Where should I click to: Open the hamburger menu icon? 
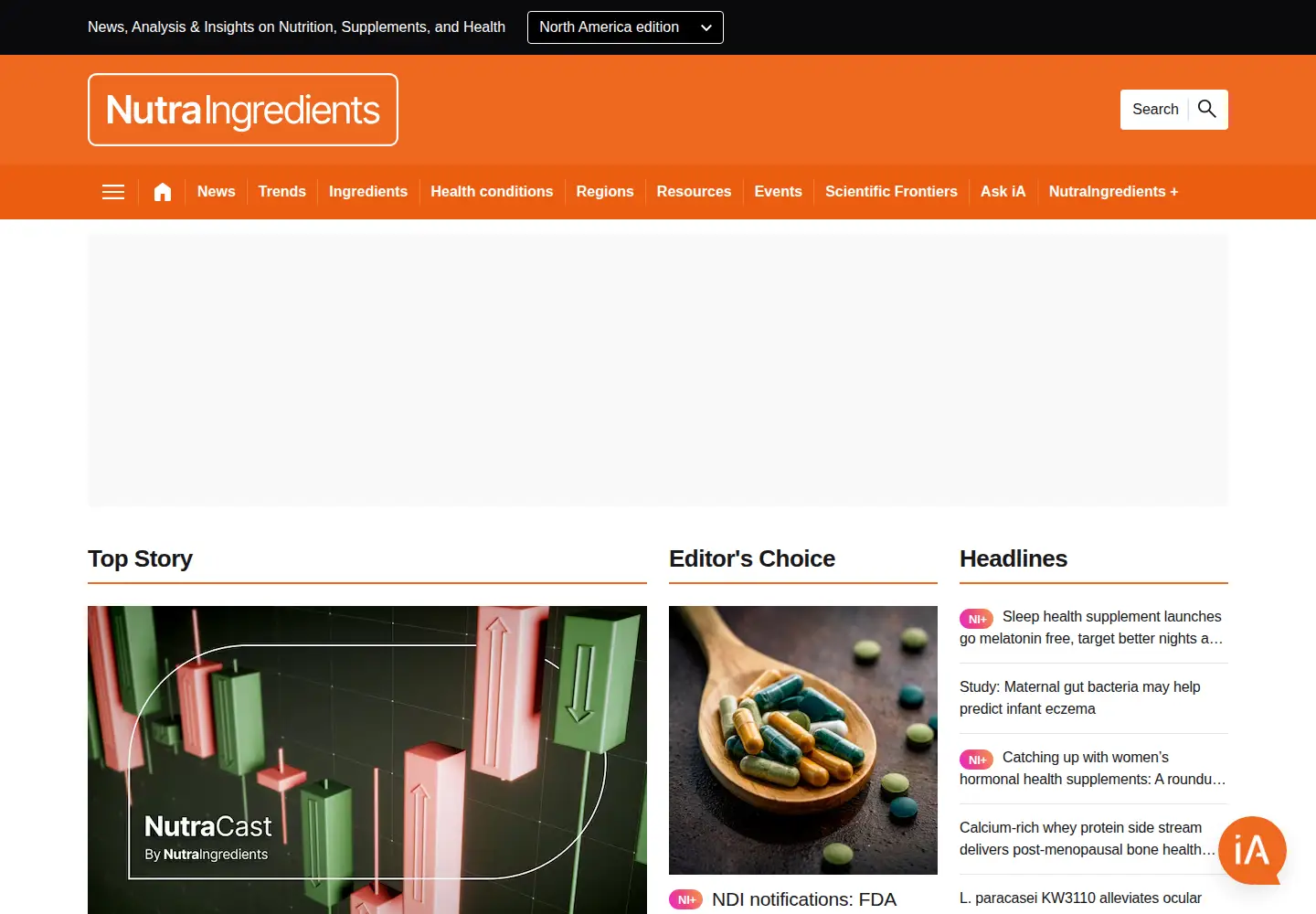[x=113, y=192]
